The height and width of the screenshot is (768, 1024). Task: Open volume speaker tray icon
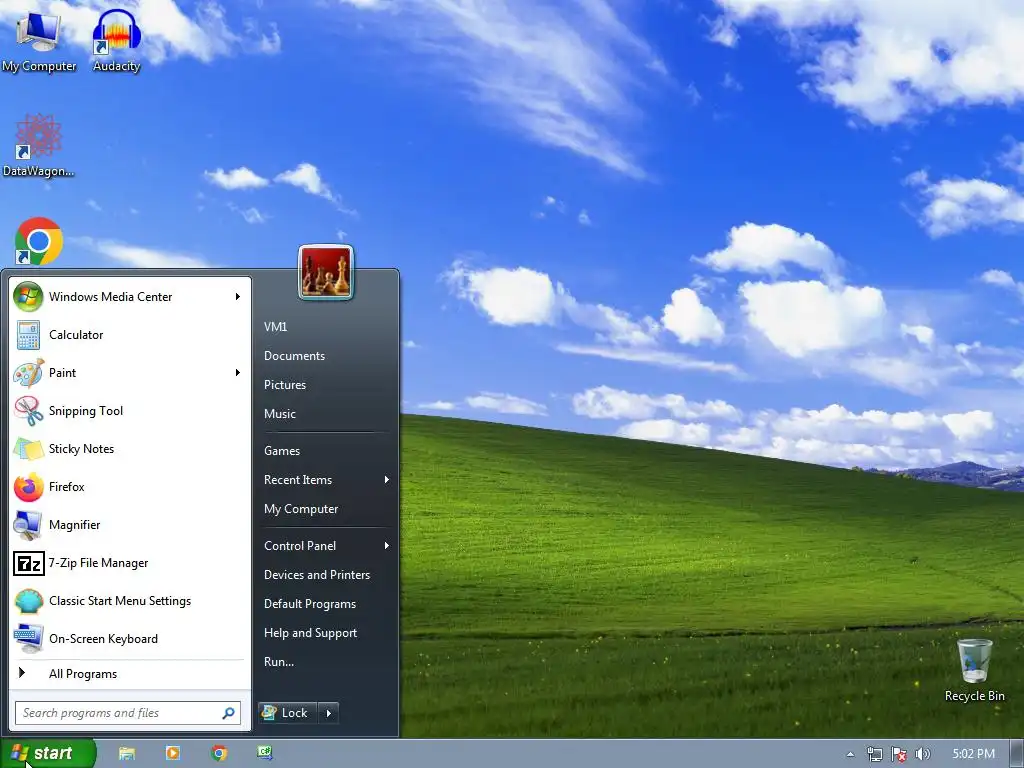coord(922,754)
